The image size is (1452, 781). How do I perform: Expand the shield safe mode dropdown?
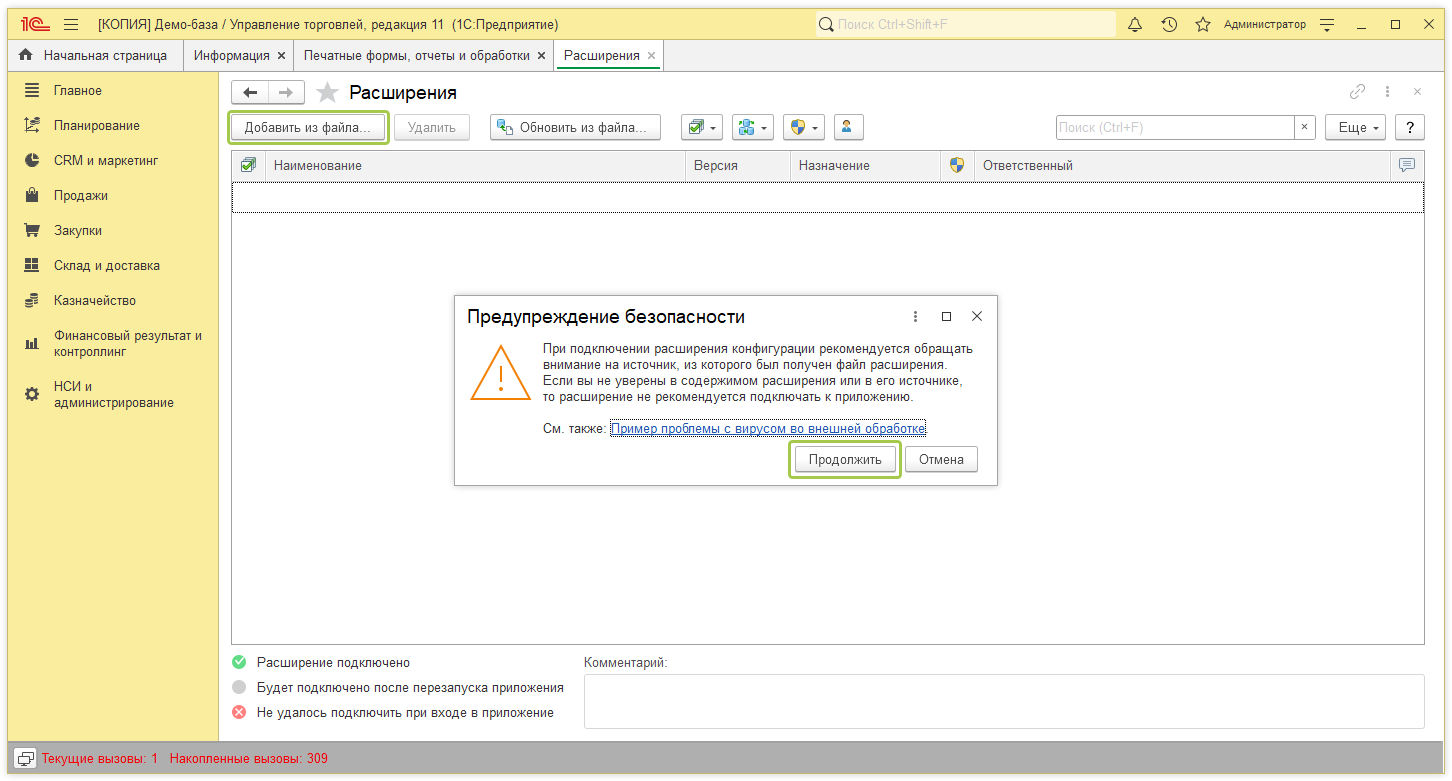pos(803,127)
